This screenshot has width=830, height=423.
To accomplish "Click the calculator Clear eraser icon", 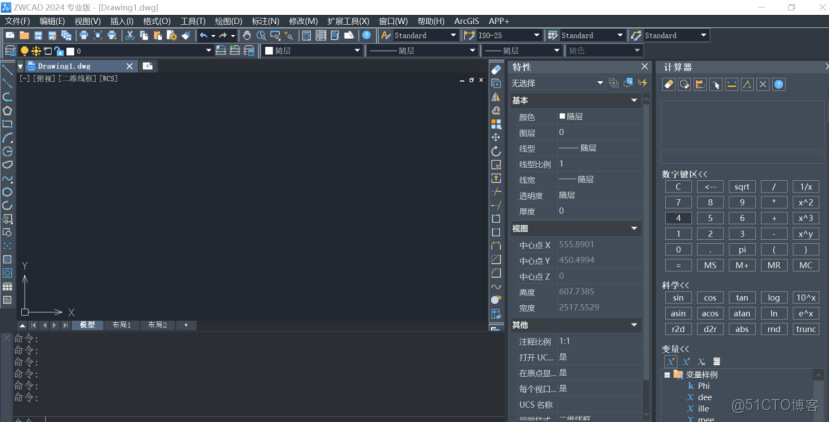I will click(669, 84).
